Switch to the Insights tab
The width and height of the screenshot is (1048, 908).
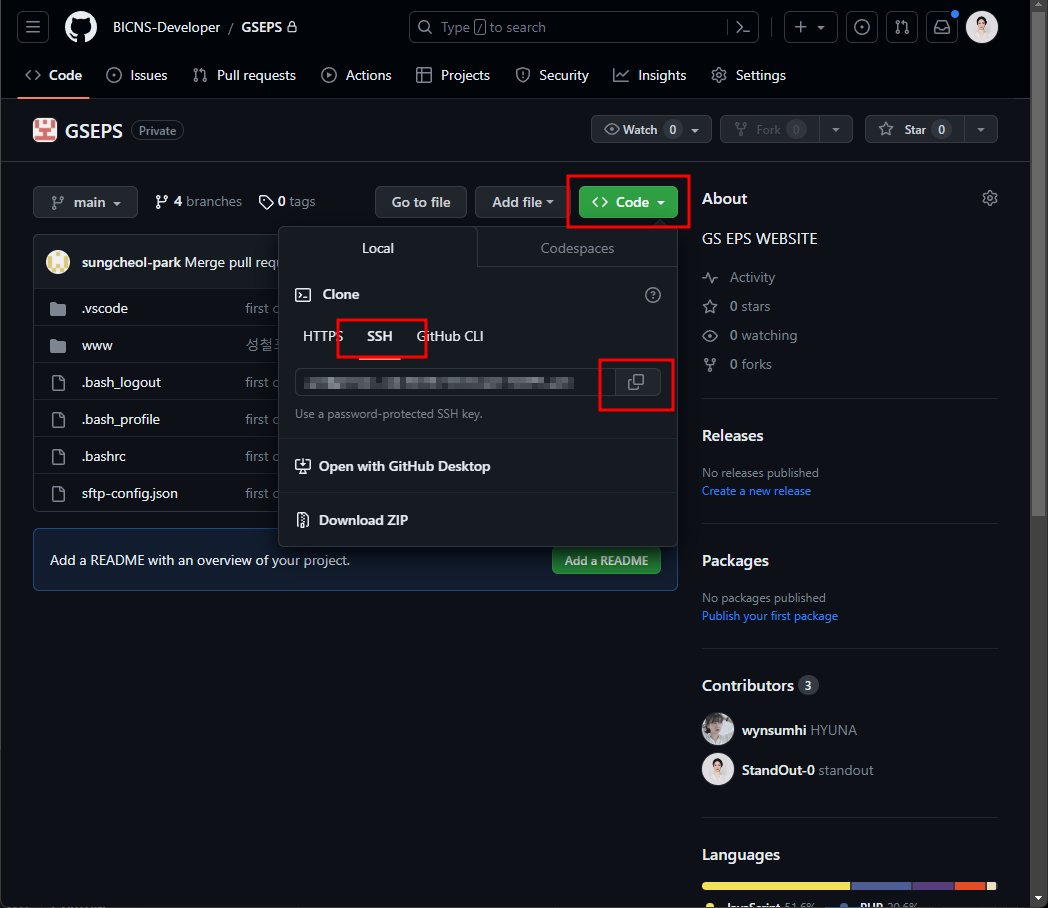(x=650, y=75)
